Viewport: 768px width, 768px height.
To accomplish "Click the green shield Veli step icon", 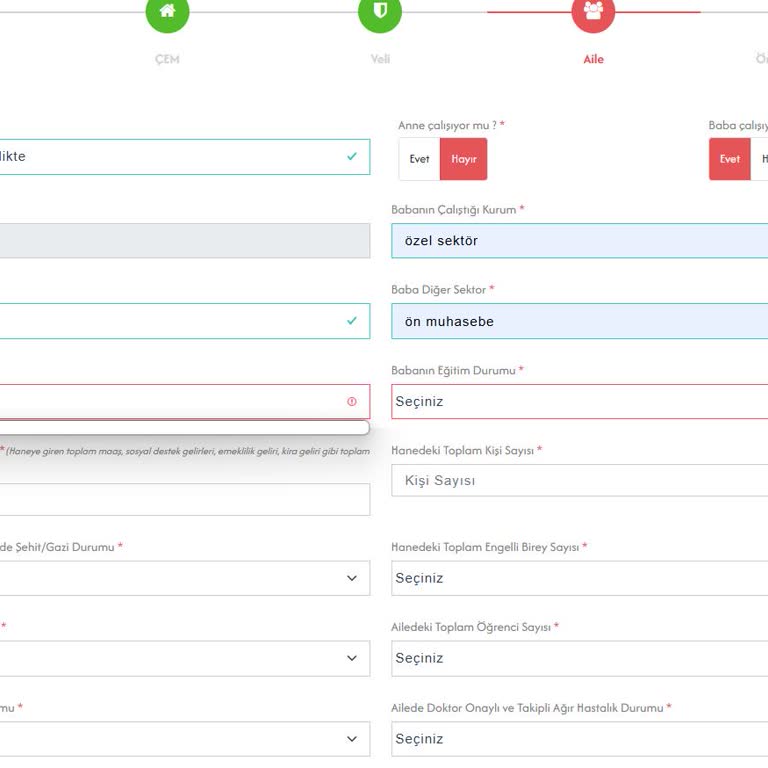I will tap(380, 12).
